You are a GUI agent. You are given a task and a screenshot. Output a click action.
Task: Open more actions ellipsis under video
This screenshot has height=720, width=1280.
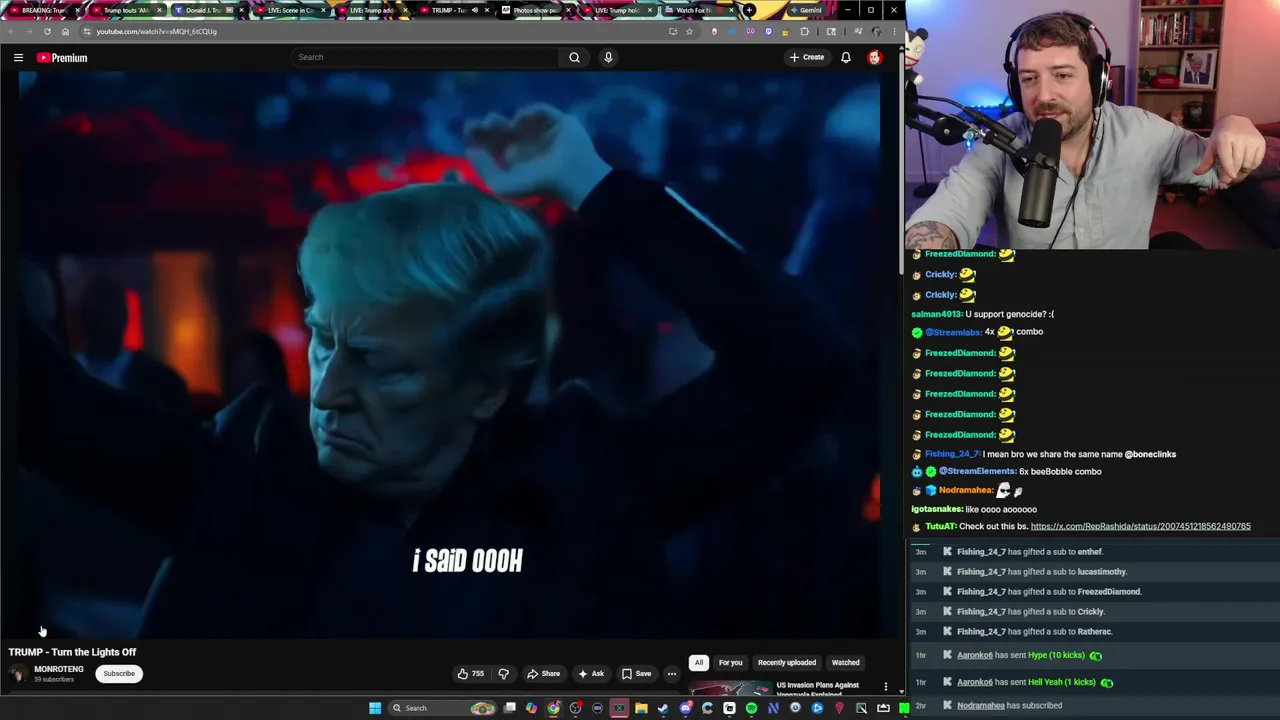tap(672, 674)
